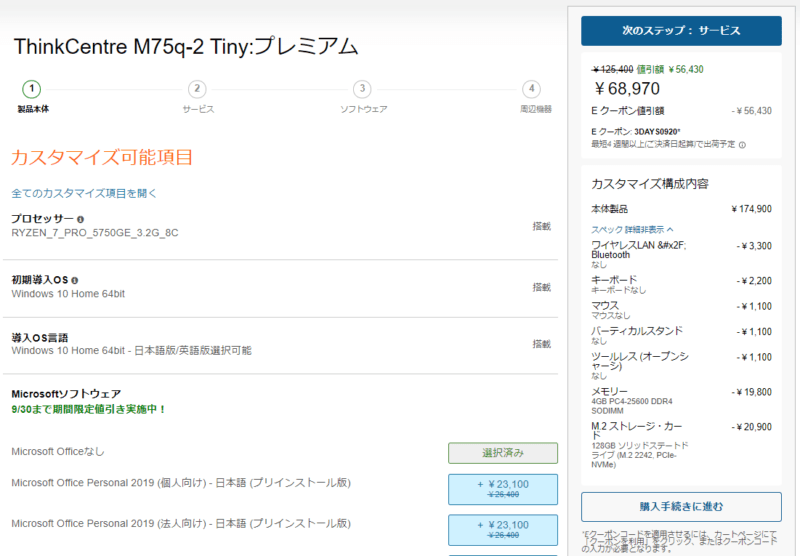Add Office Personal 2019 法人向け option
This screenshot has width=800, height=556.
503,530
